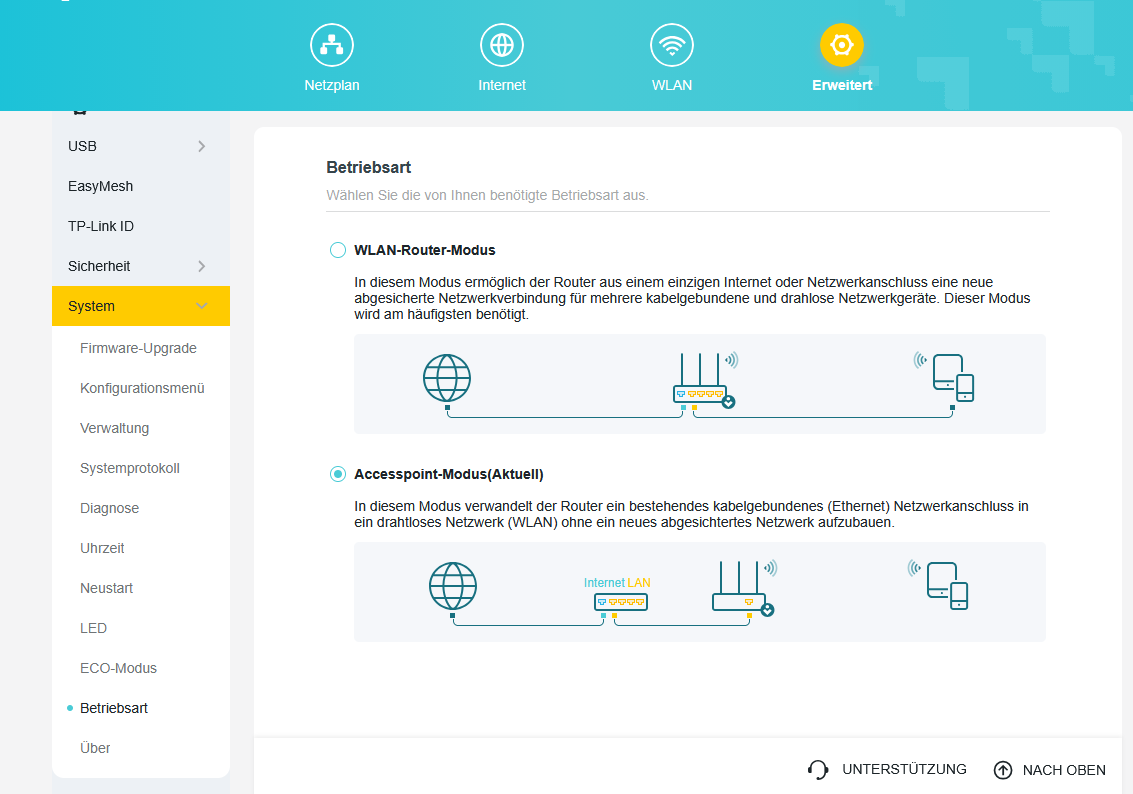Open Firmware-Upgrade submenu item
1133x794 pixels.
point(138,348)
